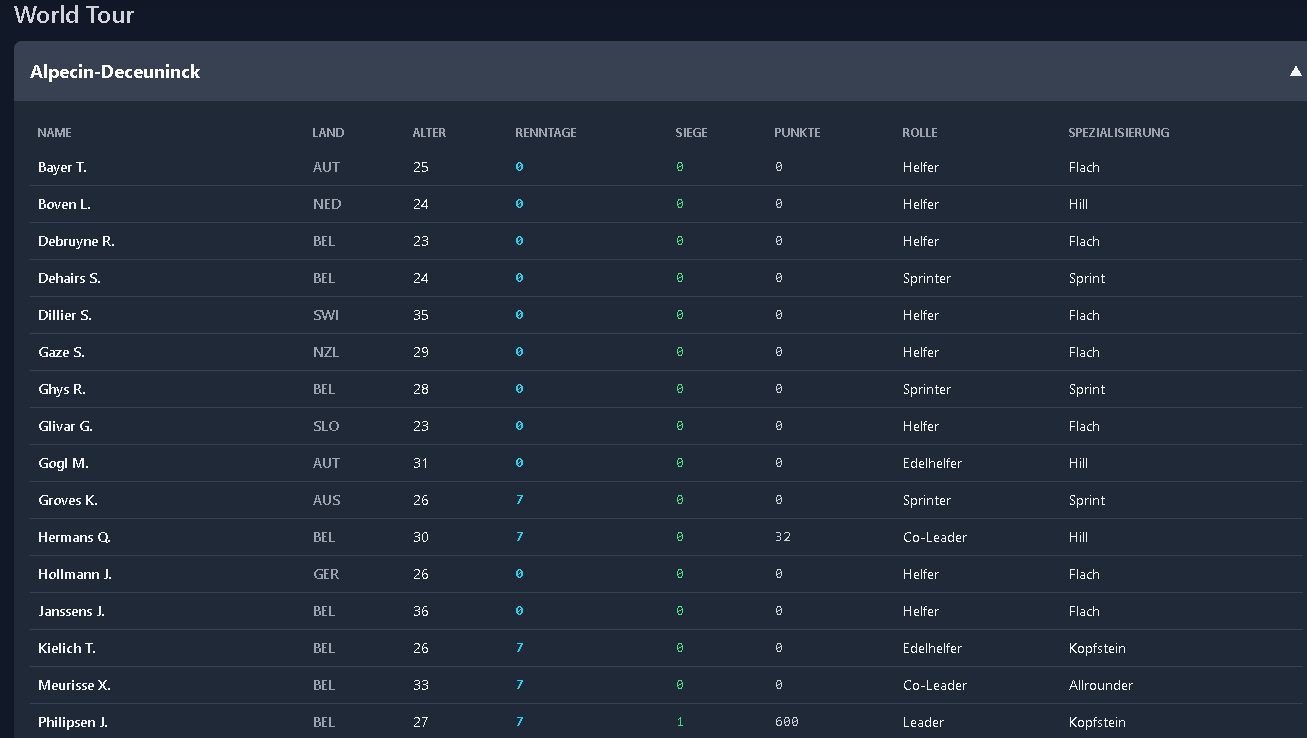Open rider Philipsen J. entry
The image size is (1307, 738).
point(72,722)
